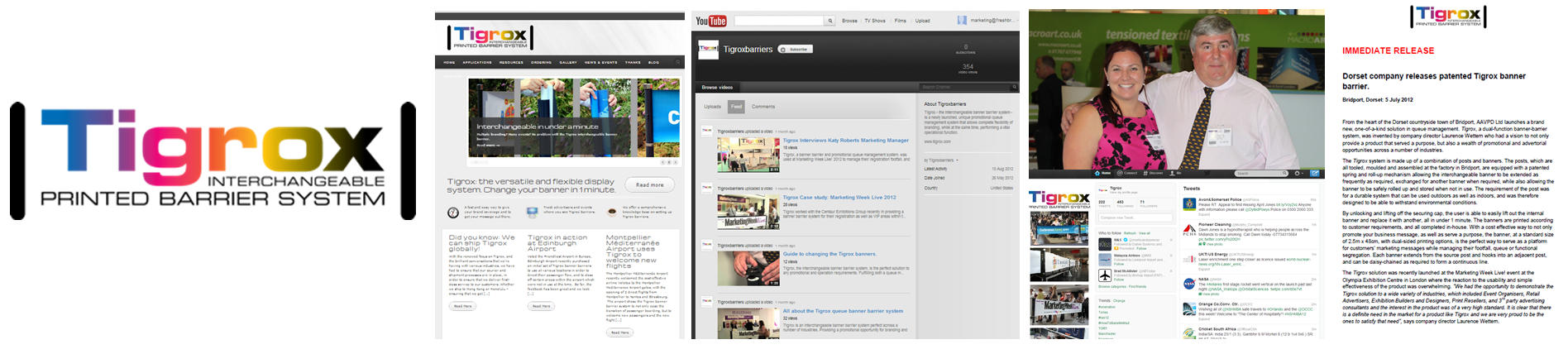Open YouTube Browse link

click(849, 21)
